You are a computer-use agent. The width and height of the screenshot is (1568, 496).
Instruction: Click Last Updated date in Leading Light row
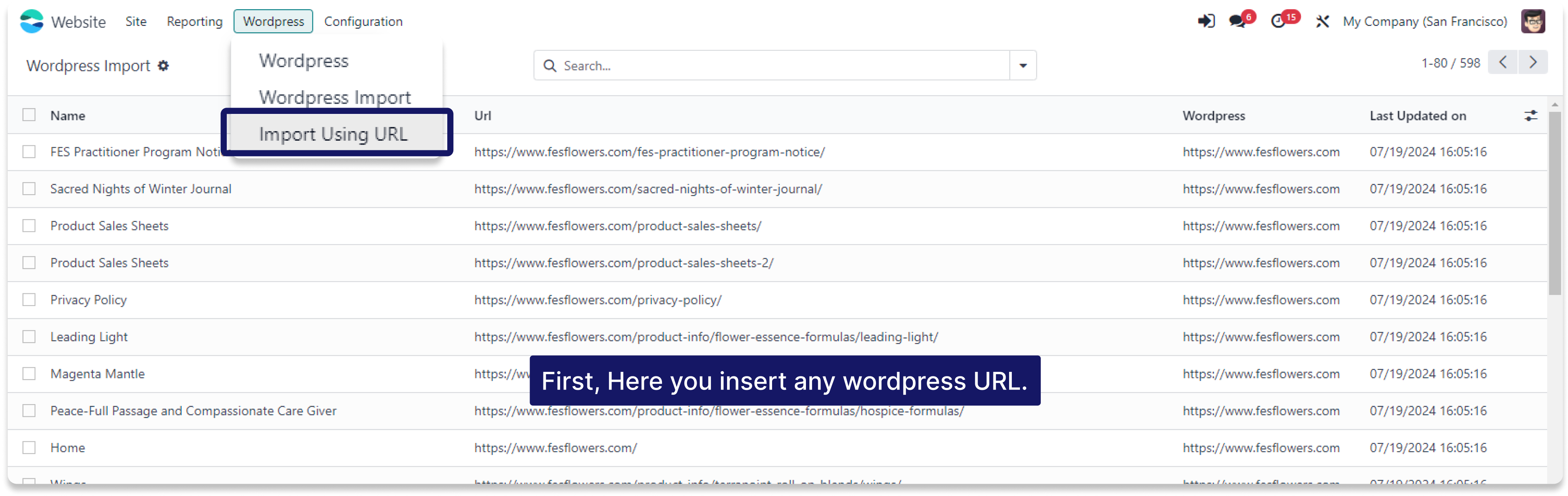[1428, 337]
